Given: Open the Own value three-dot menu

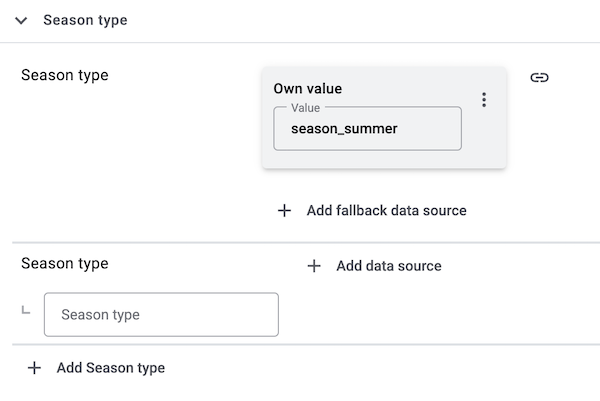Looking at the screenshot, I should pos(484,100).
